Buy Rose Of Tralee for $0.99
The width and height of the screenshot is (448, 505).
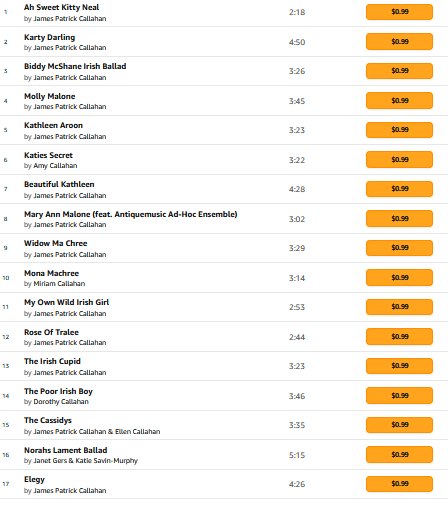(399, 337)
